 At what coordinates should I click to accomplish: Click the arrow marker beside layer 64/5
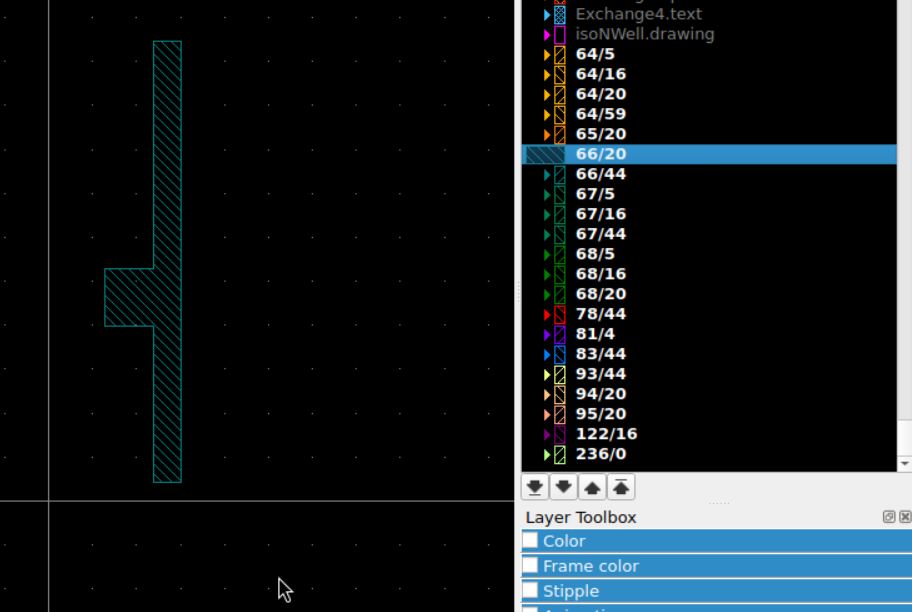tap(547, 54)
